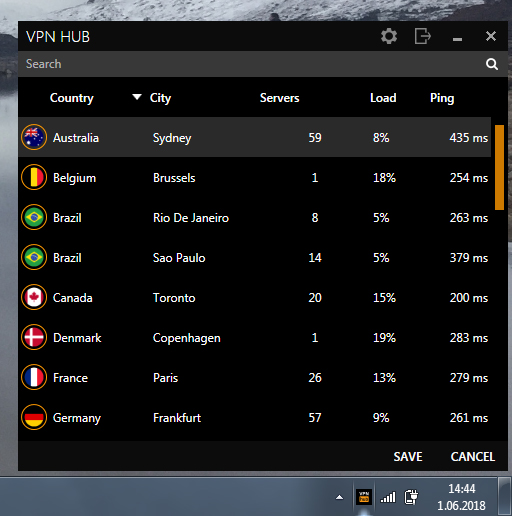
Task: Sort the list by Load header
Action: [383, 98]
